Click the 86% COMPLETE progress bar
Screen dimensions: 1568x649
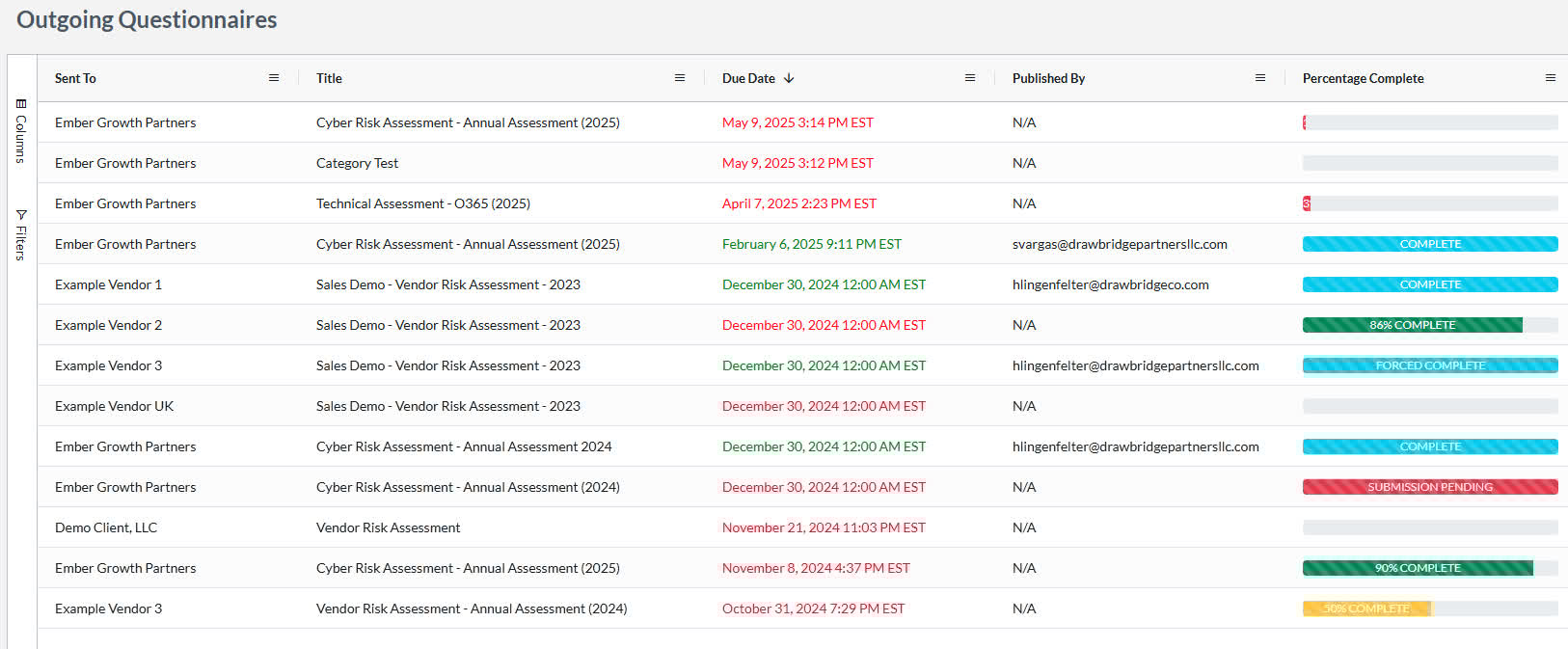pos(1412,325)
